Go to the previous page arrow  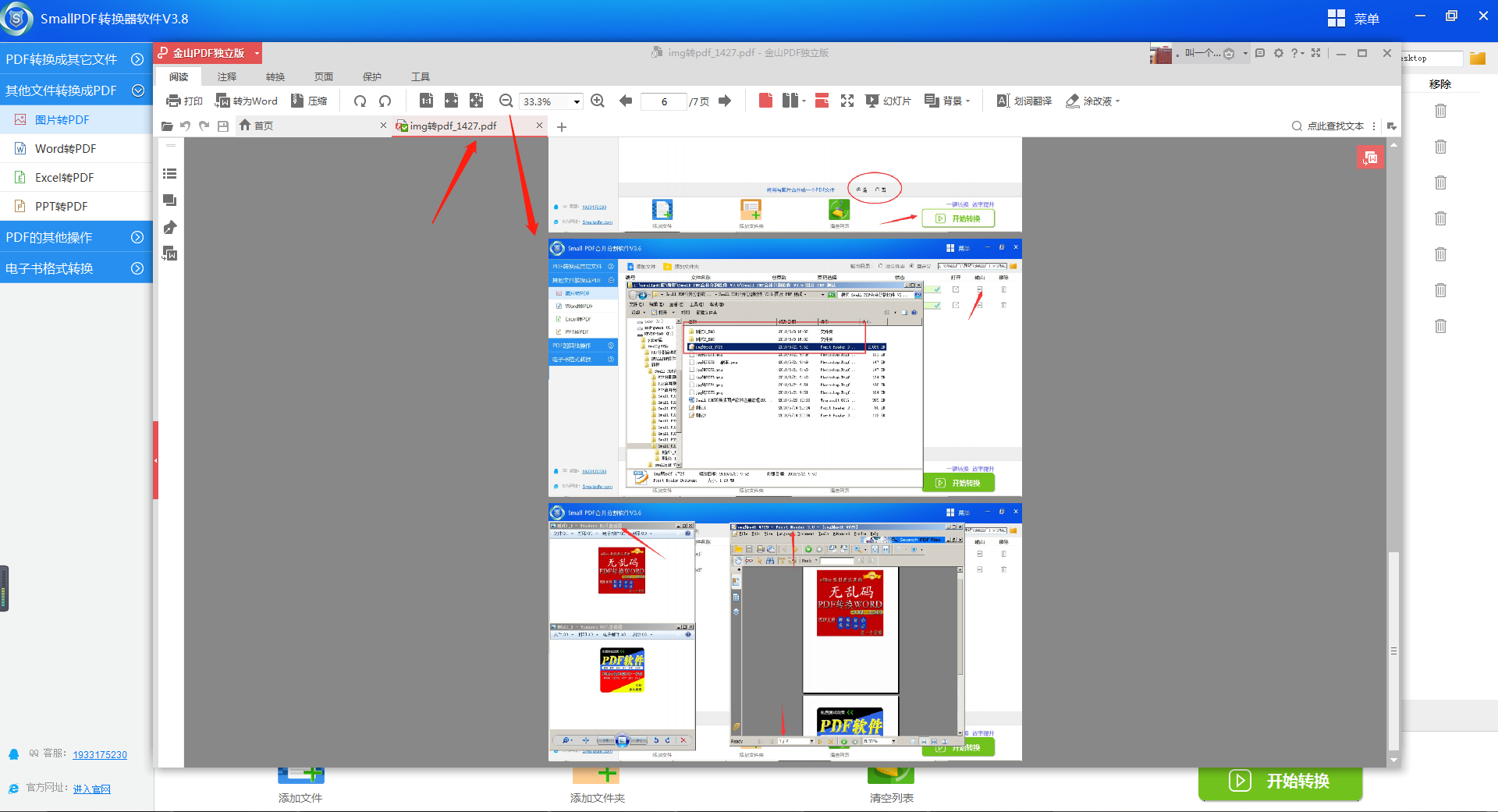[x=626, y=101]
